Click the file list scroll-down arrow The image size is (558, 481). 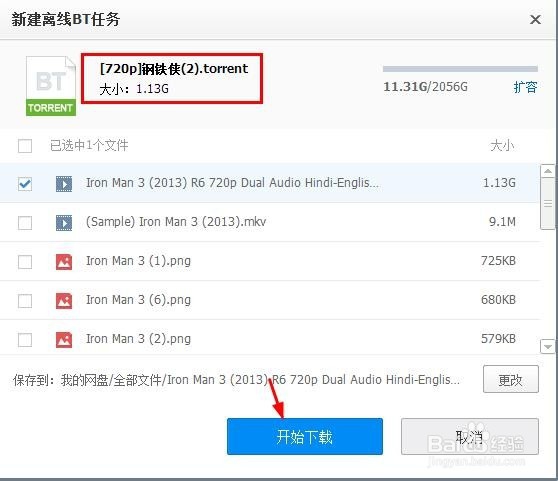coord(548,347)
